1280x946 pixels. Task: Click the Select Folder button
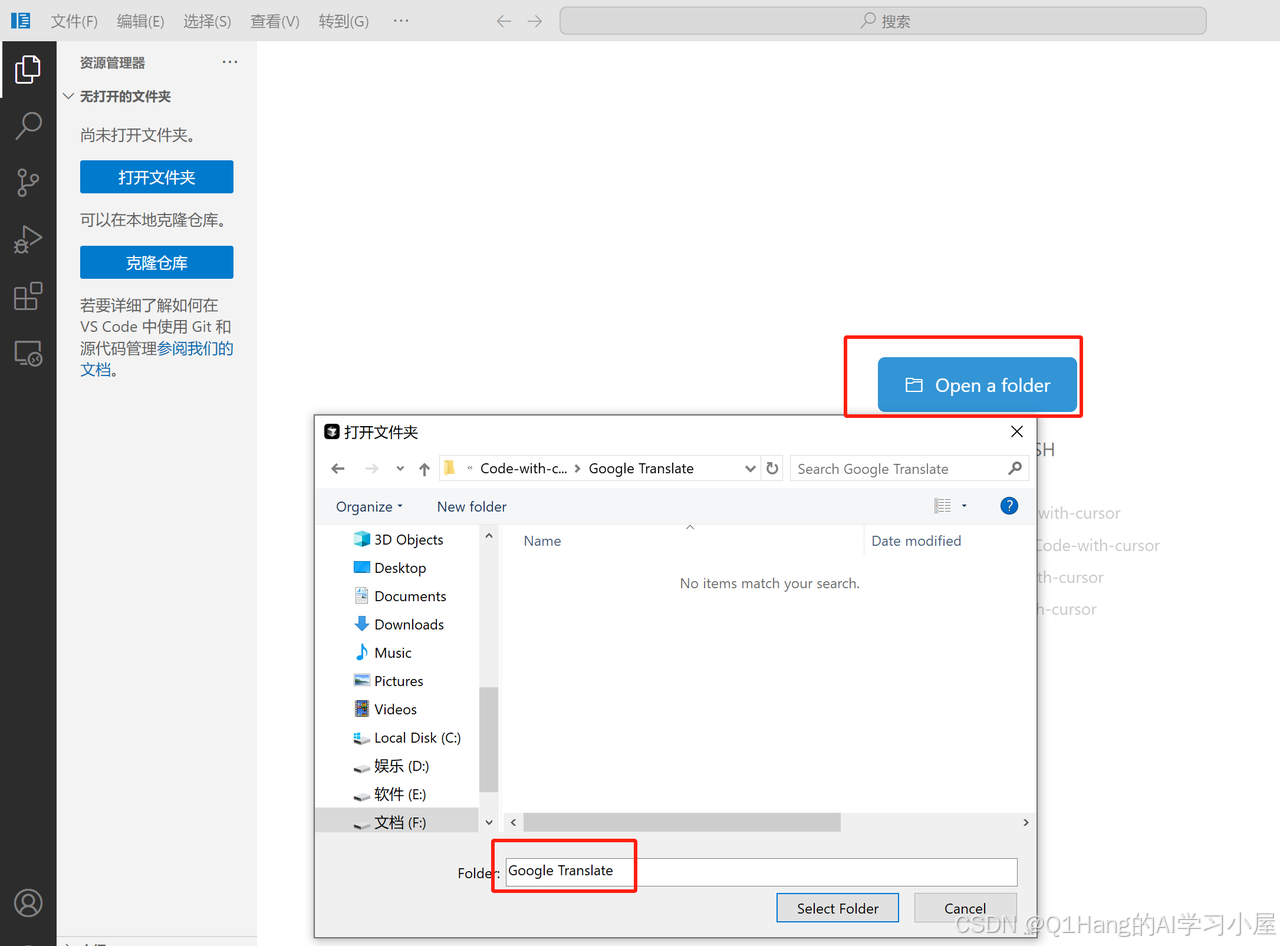point(837,908)
